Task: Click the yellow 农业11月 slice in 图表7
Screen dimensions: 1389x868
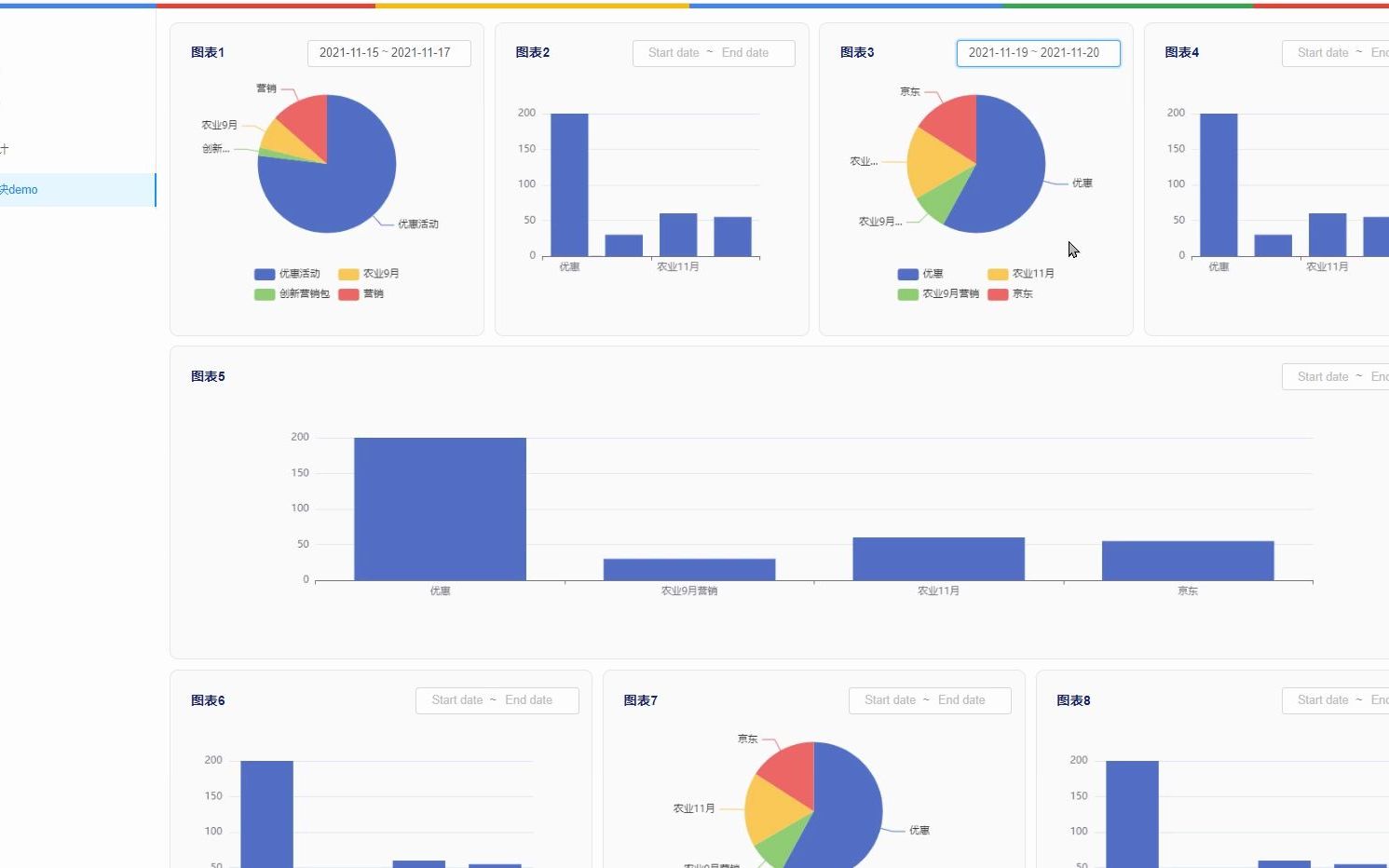Action: pyautogui.click(x=771, y=810)
